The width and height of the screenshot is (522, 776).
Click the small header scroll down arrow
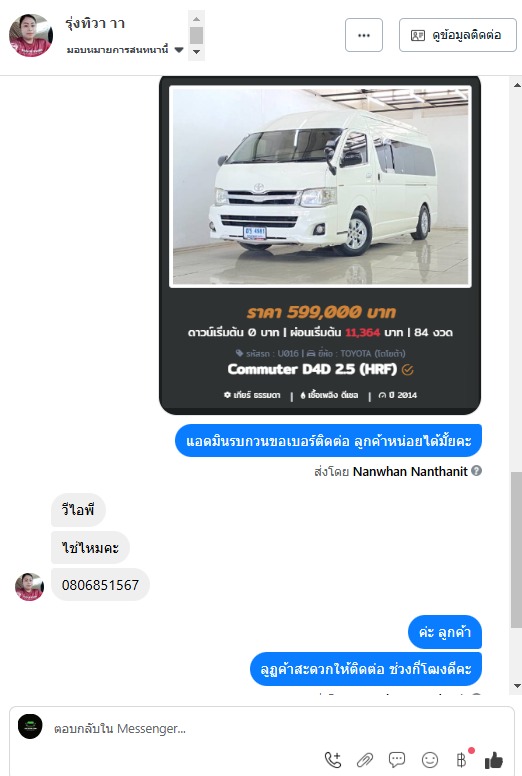pos(196,52)
